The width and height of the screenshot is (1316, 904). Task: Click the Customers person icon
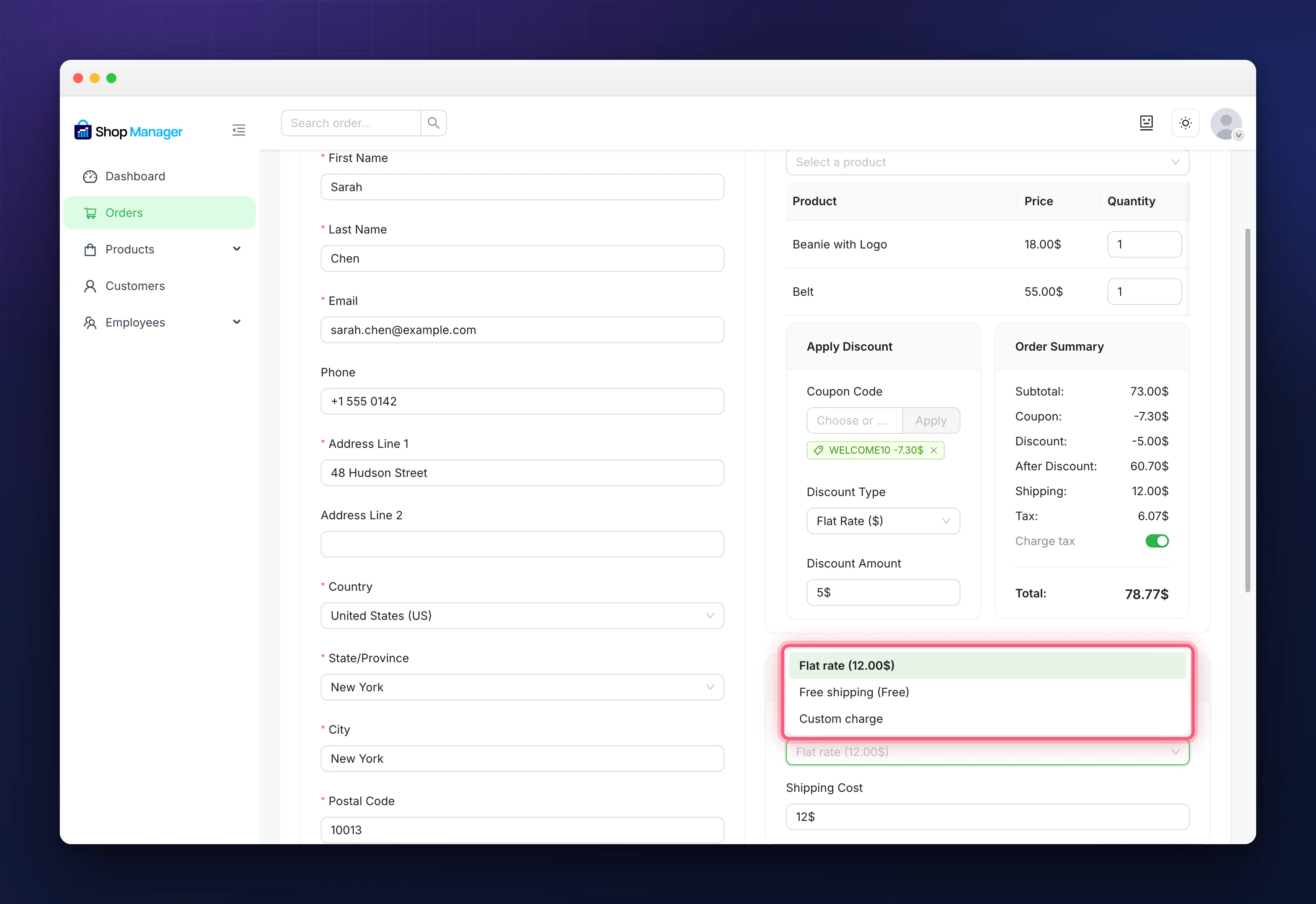(90, 286)
